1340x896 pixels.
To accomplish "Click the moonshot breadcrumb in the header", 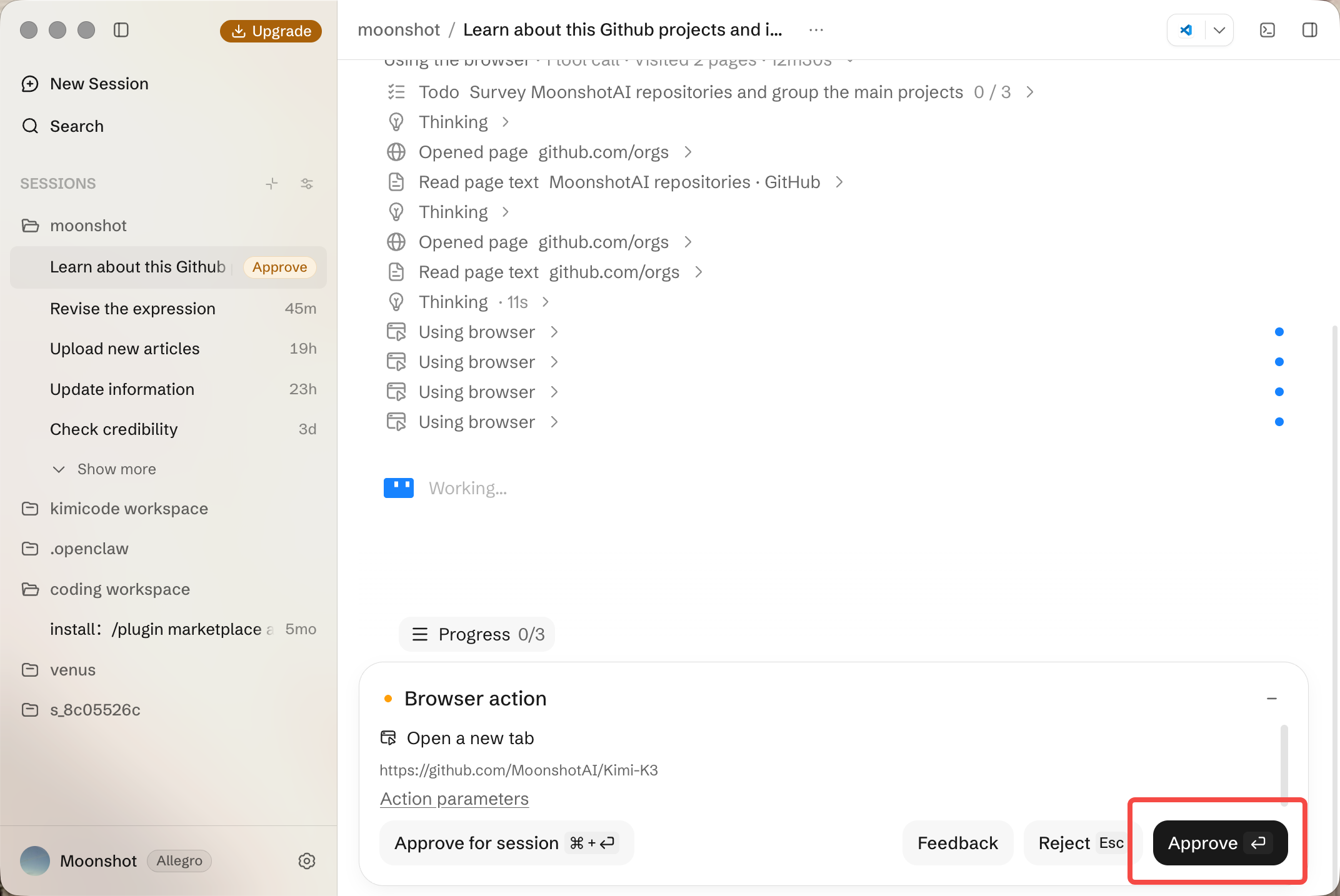I will (x=399, y=30).
